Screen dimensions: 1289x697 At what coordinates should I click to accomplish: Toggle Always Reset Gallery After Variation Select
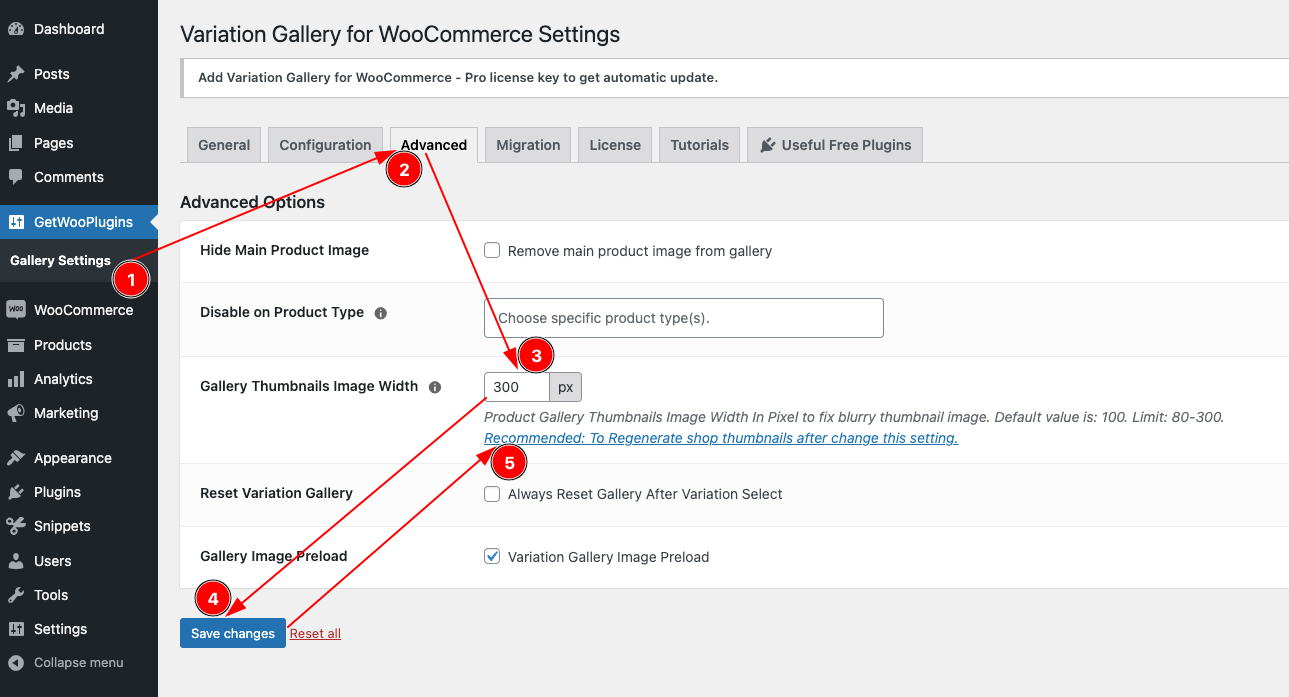(492, 494)
